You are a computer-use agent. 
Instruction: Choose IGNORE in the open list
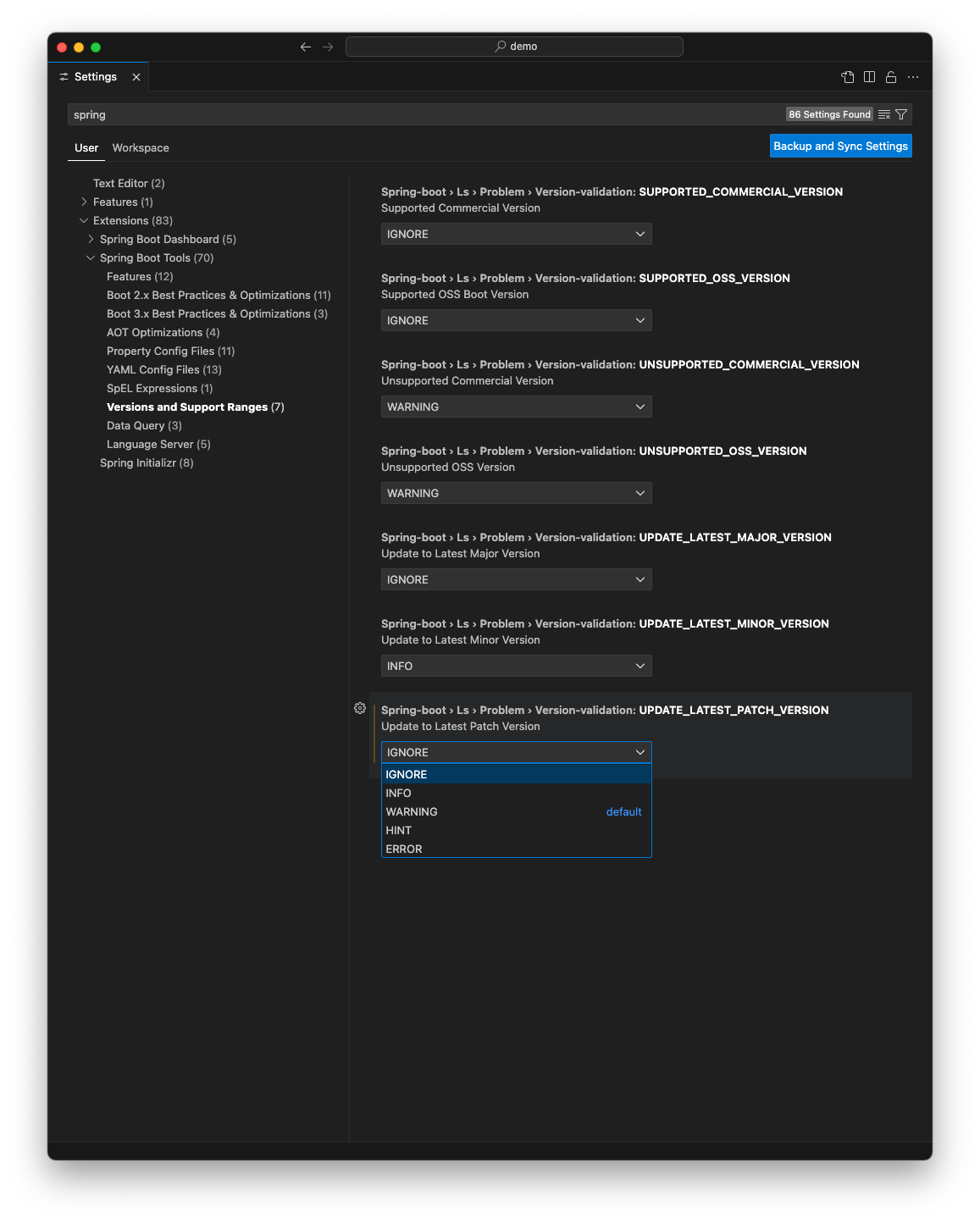516,774
